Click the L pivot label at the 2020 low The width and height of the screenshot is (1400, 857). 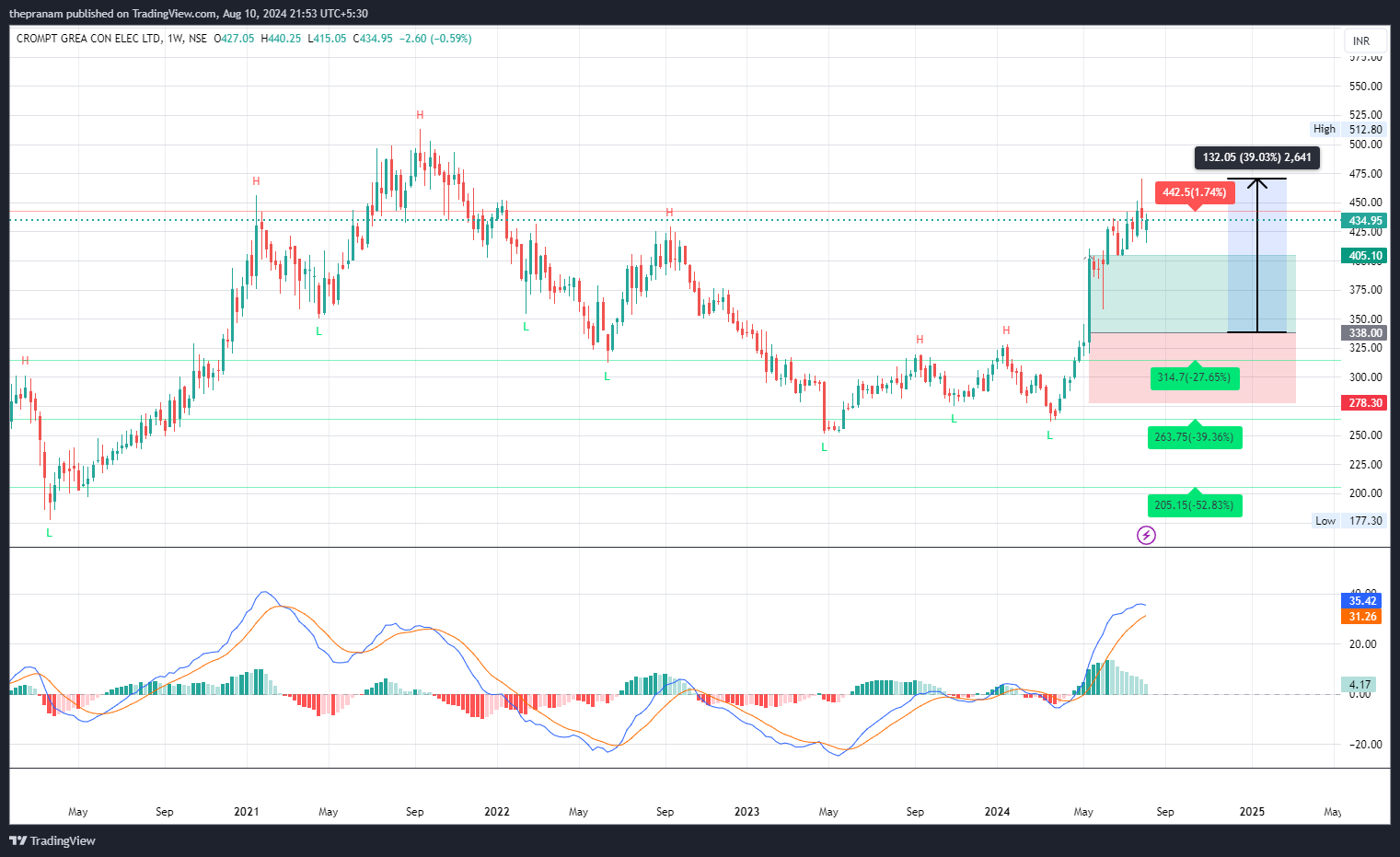coord(50,533)
